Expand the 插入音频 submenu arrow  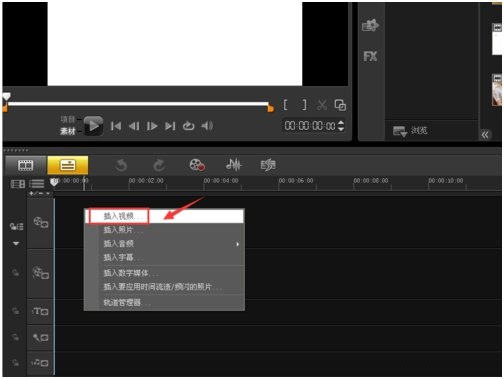click(237, 244)
